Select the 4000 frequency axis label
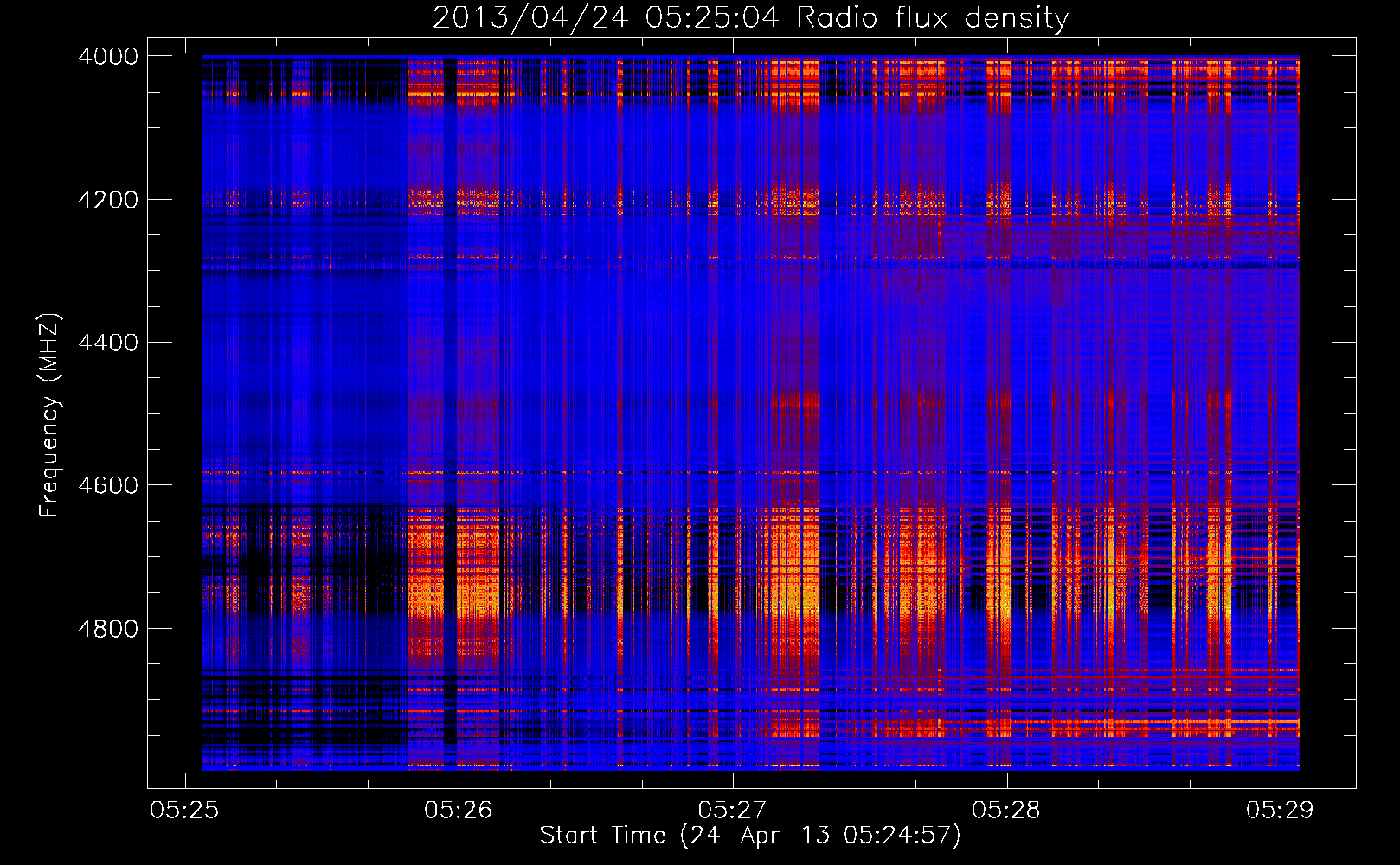The height and width of the screenshot is (865, 1400). click(x=108, y=56)
